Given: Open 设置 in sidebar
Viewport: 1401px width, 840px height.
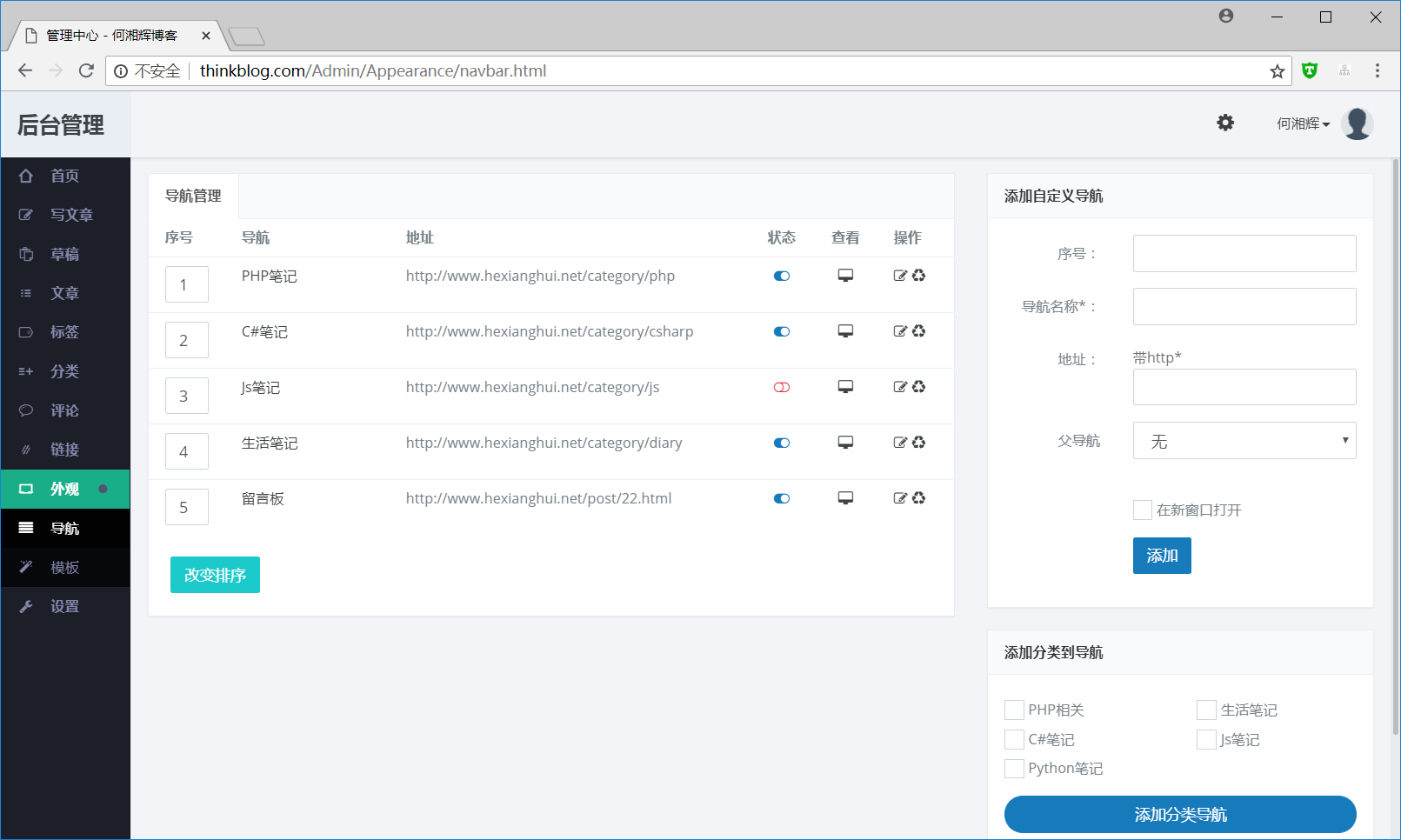Looking at the screenshot, I should pyautogui.click(x=65, y=606).
